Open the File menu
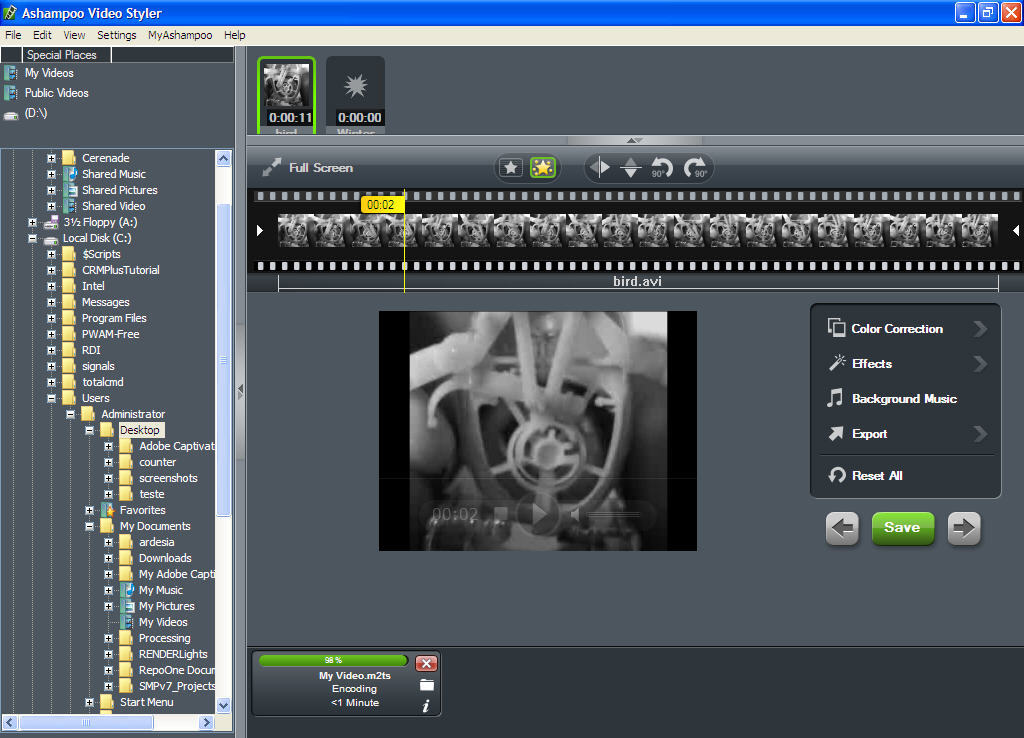The height and width of the screenshot is (738, 1024). point(13,35)
